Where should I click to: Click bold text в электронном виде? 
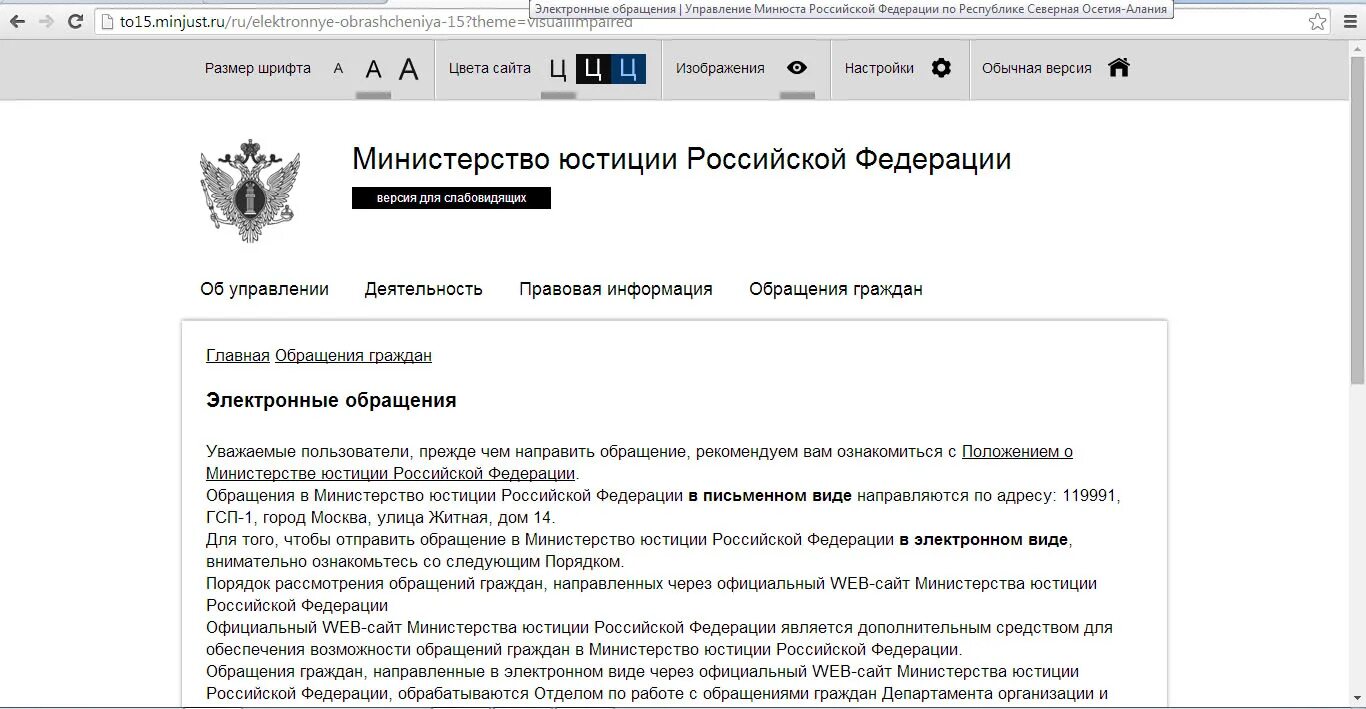(984, 540)
